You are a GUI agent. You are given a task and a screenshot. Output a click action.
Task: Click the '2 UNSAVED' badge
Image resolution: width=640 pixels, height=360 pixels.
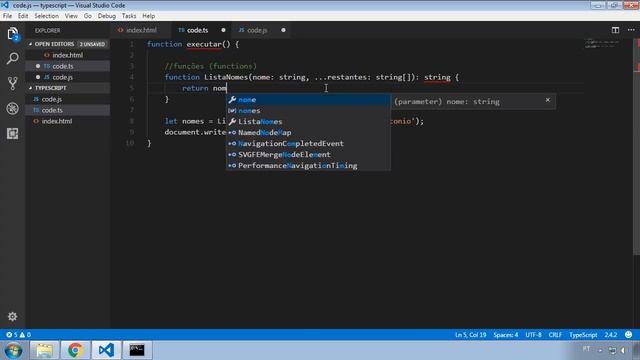point(92,44)
